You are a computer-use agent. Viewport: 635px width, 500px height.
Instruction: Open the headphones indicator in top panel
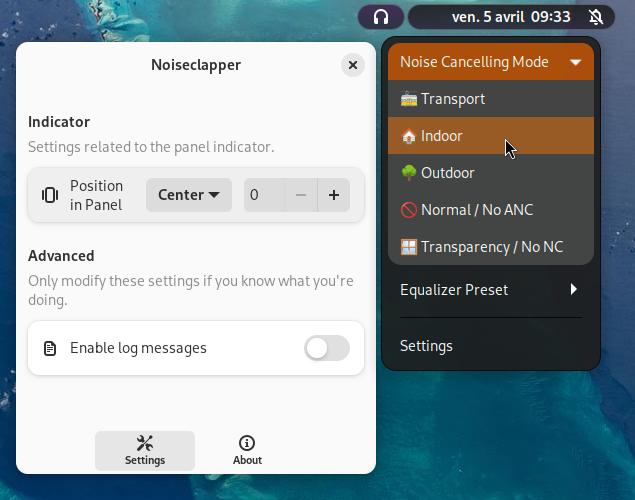pos(381,17)
